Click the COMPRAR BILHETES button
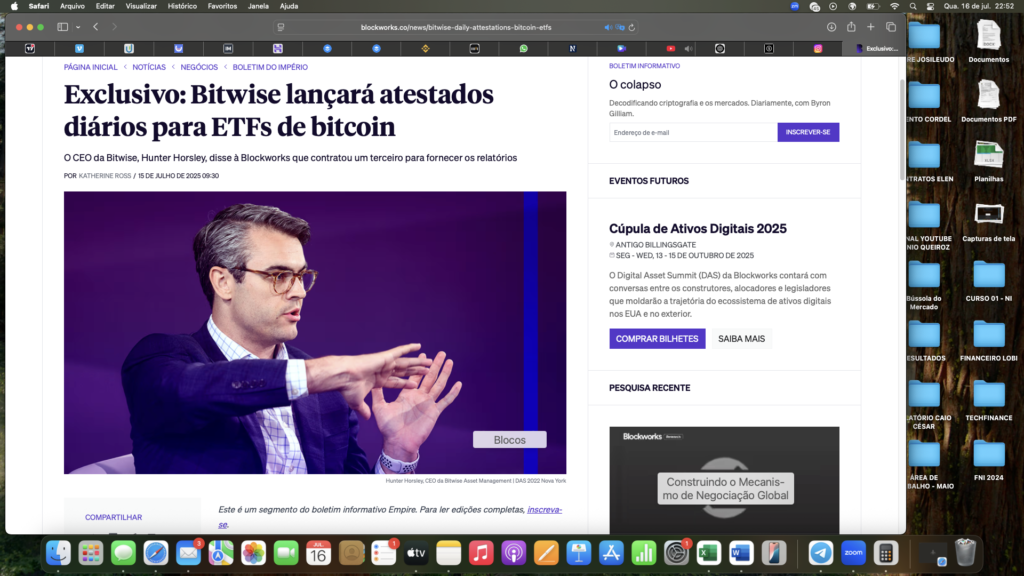This screenshot has width=1024, height=576. (657, 339)
